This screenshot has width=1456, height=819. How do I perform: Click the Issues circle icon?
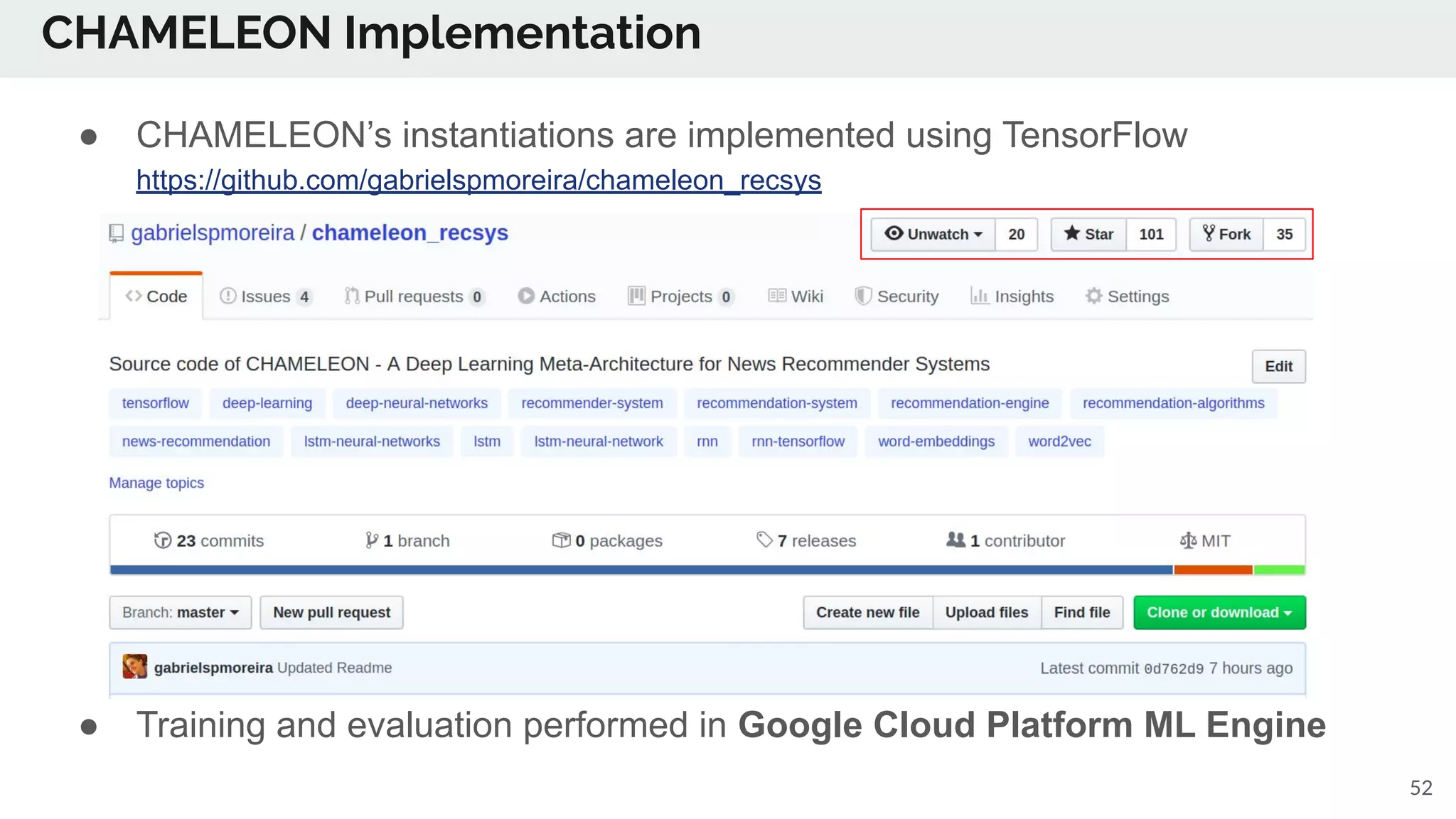(x=227, y=296)
